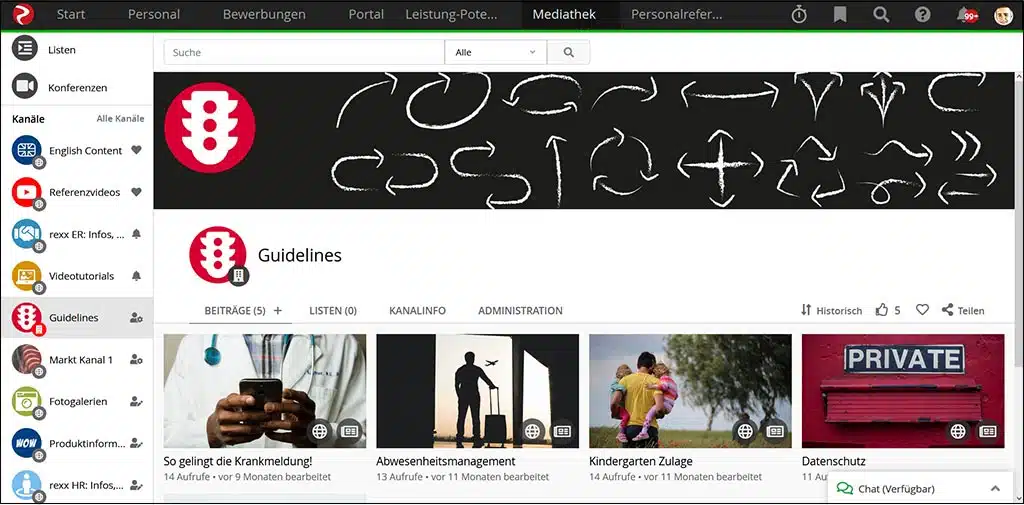Toggle favorite heart for English Content channel
This screenshot has width=1024, height=505.
(x=137, y=151)
